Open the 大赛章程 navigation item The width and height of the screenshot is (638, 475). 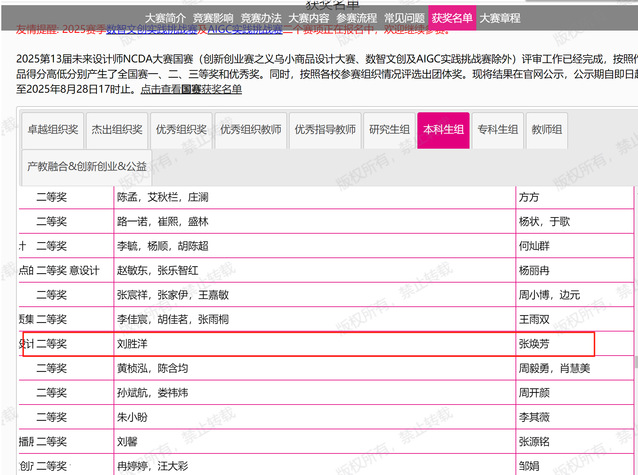[x=501, y=18]
